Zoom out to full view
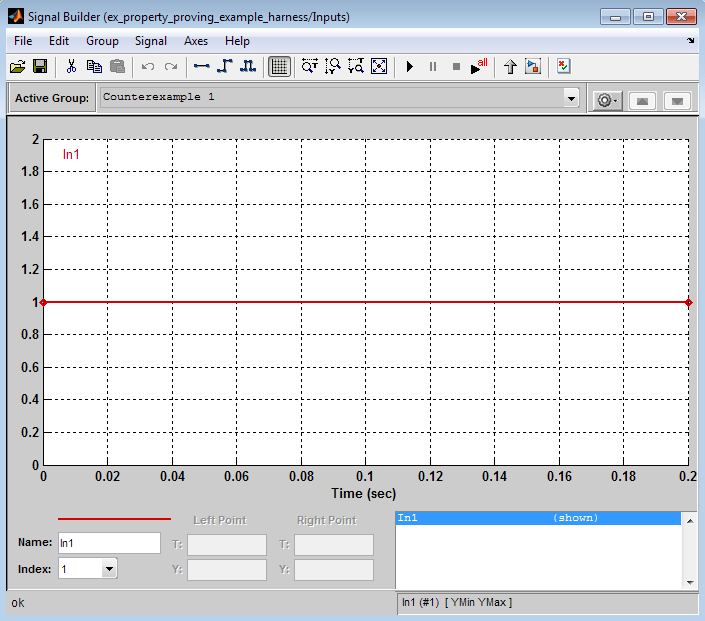The width and height of the screenshot is (705, 621). tap(379, 67)
